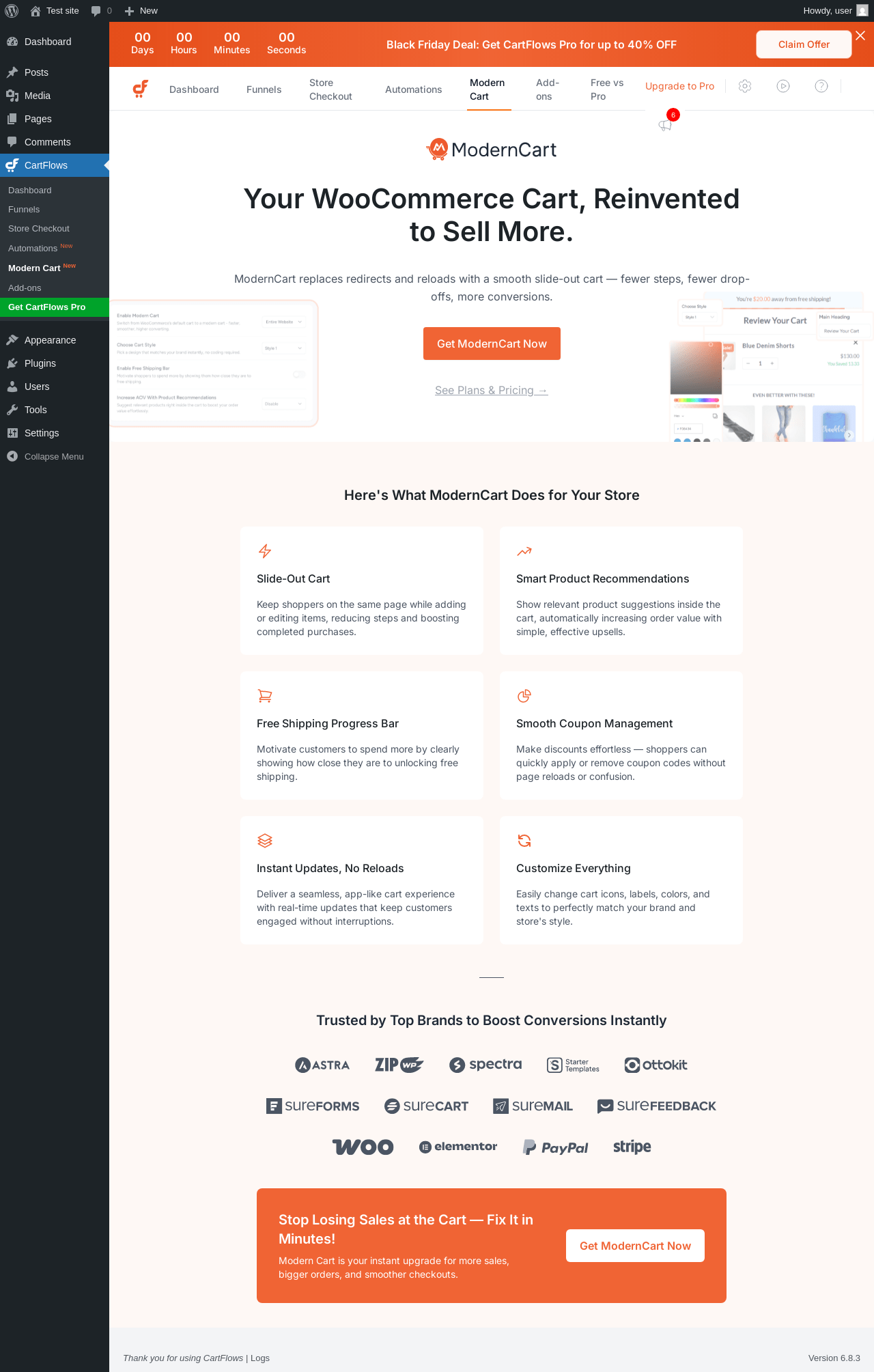Click the Smart Product Recommendations trend icon
The height and width of the screenshot is (1372, 874).
(524, 551)
